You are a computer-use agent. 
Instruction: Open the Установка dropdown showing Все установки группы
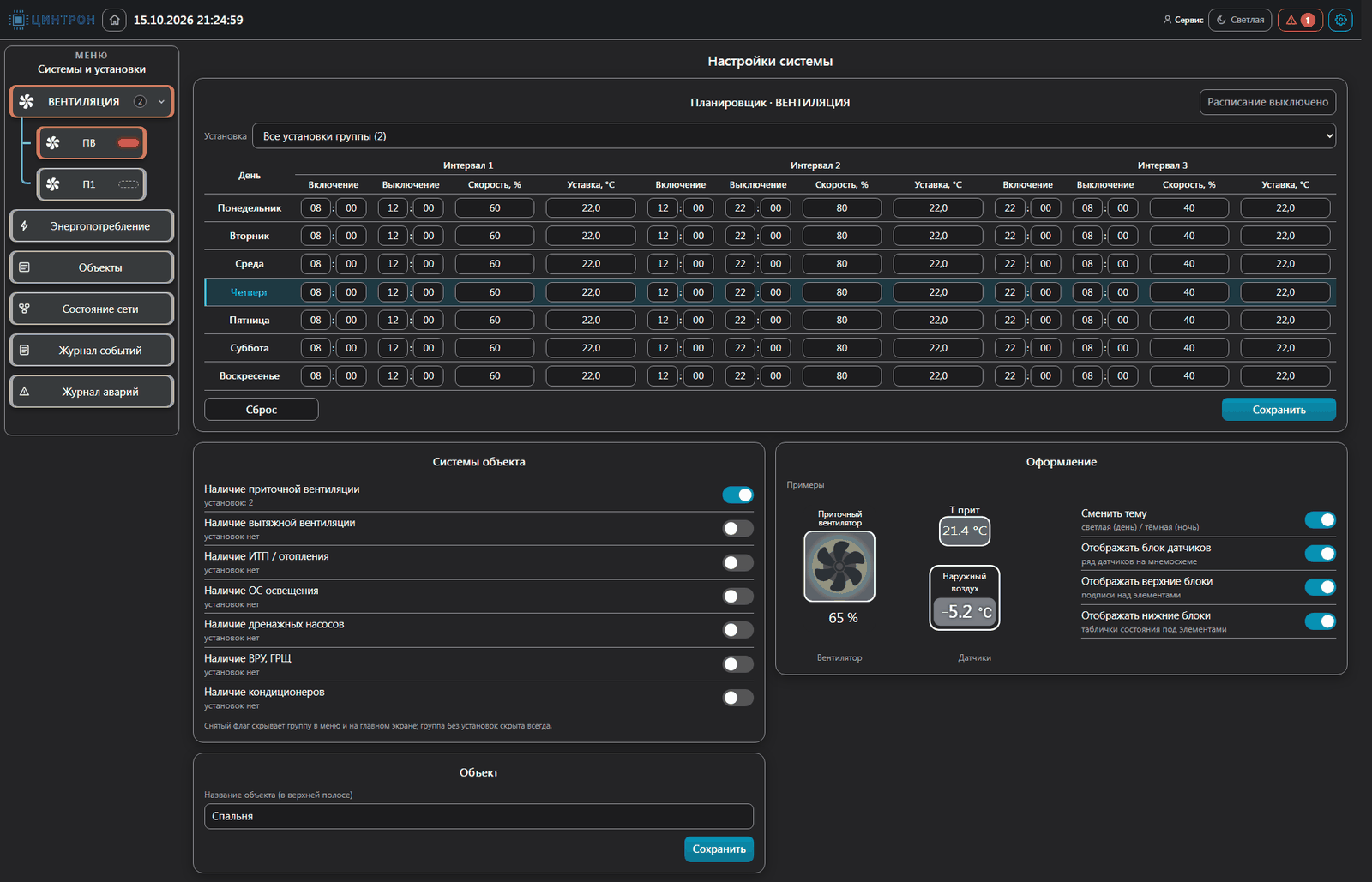point(794,136)
